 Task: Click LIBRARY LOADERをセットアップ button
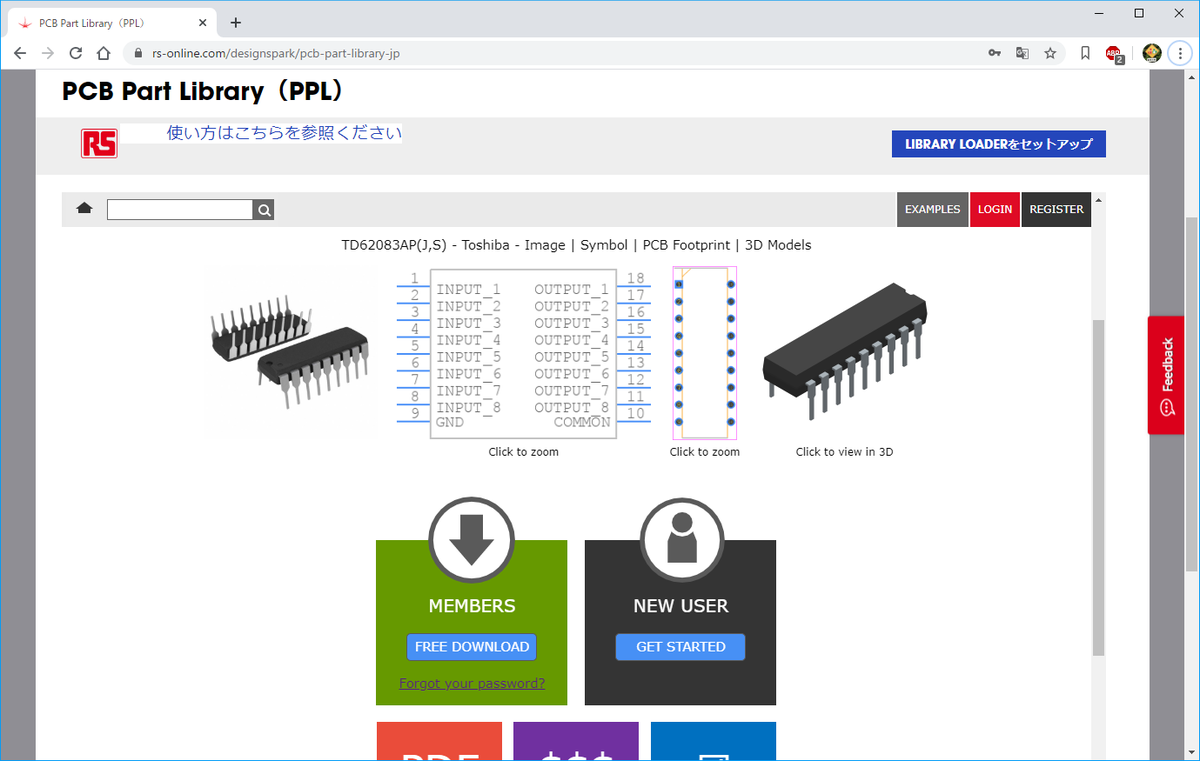[999, 144]
